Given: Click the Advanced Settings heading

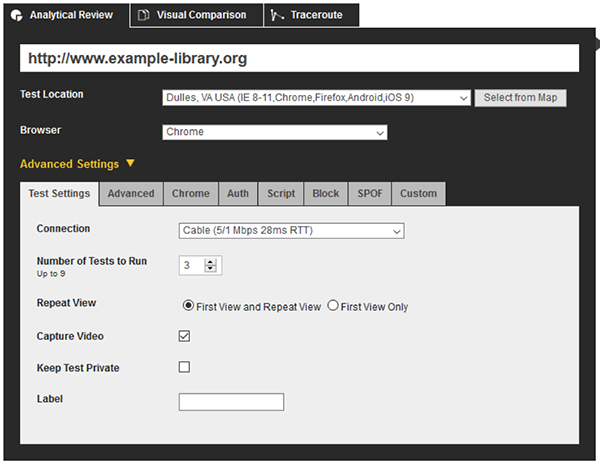Looking at the screenshot, I should [69, 164].
